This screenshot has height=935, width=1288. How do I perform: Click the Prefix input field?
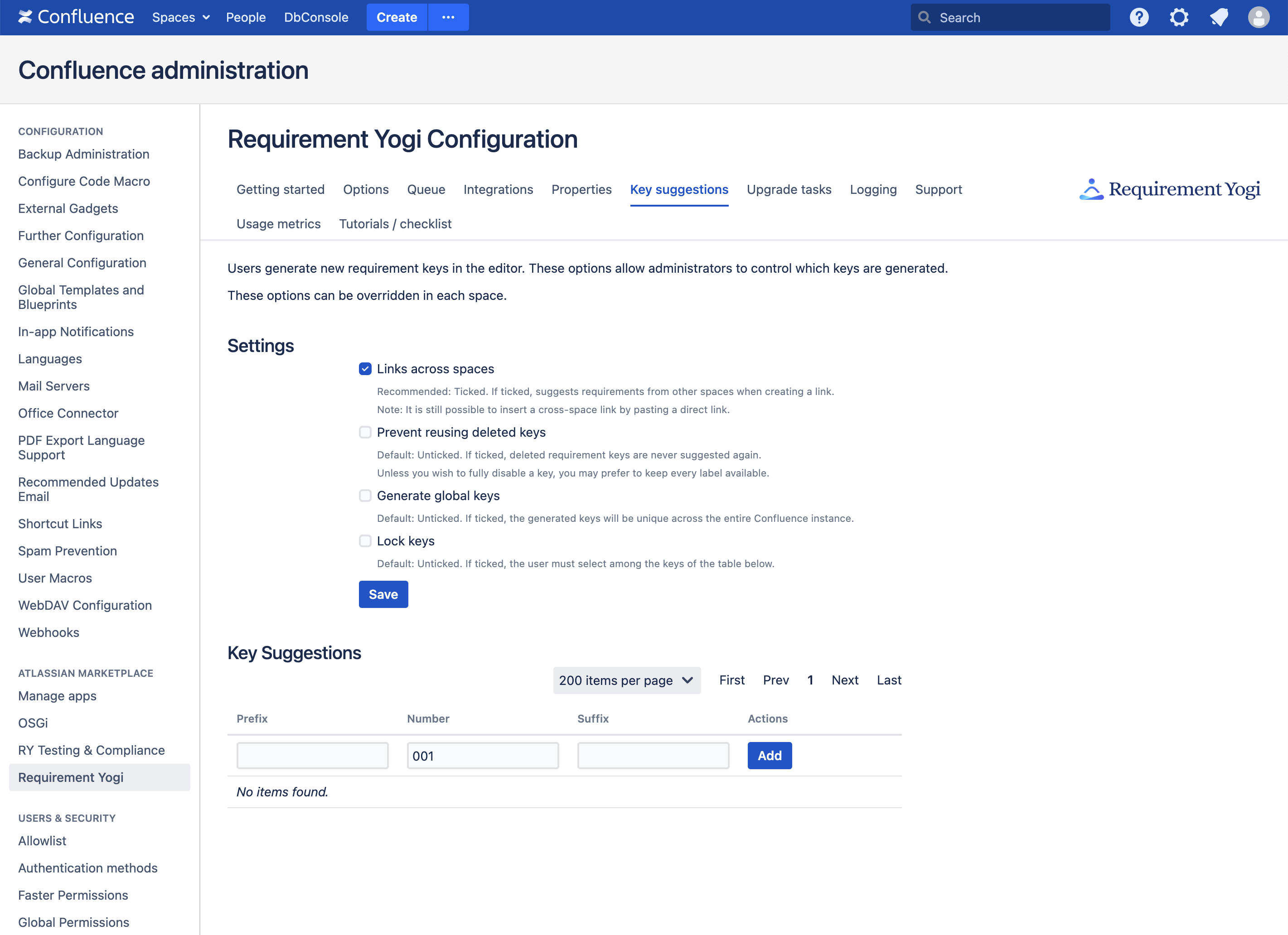[312, 756]
